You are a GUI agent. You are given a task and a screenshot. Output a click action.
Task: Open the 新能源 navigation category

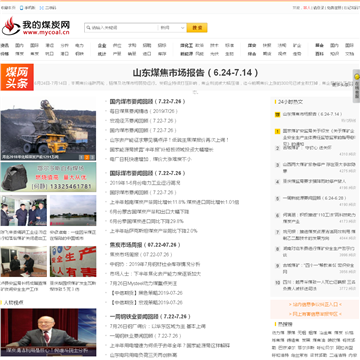tap(186, 54)
